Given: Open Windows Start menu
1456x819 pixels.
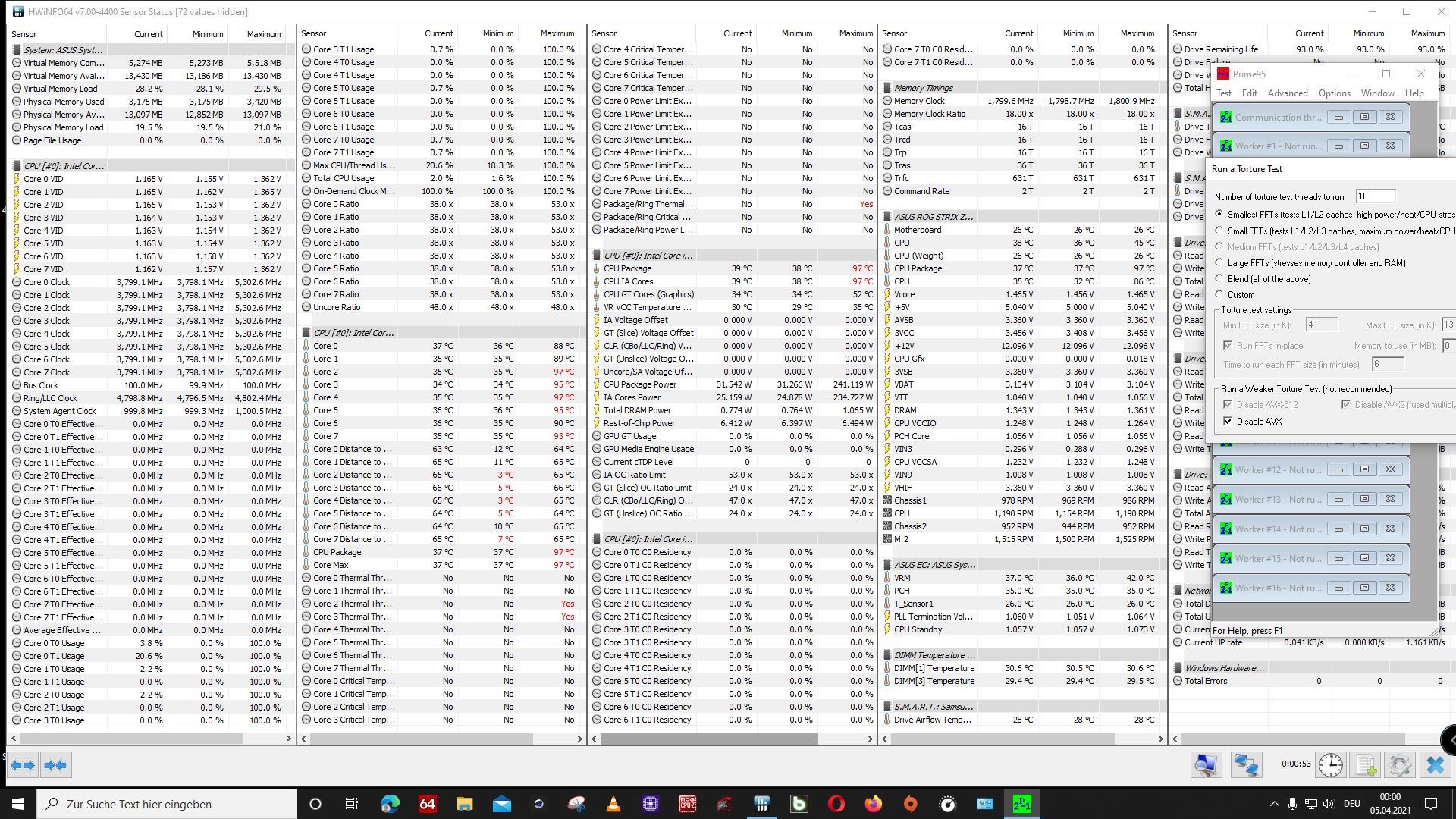Looking at the screenshot, I should point(18,804).
